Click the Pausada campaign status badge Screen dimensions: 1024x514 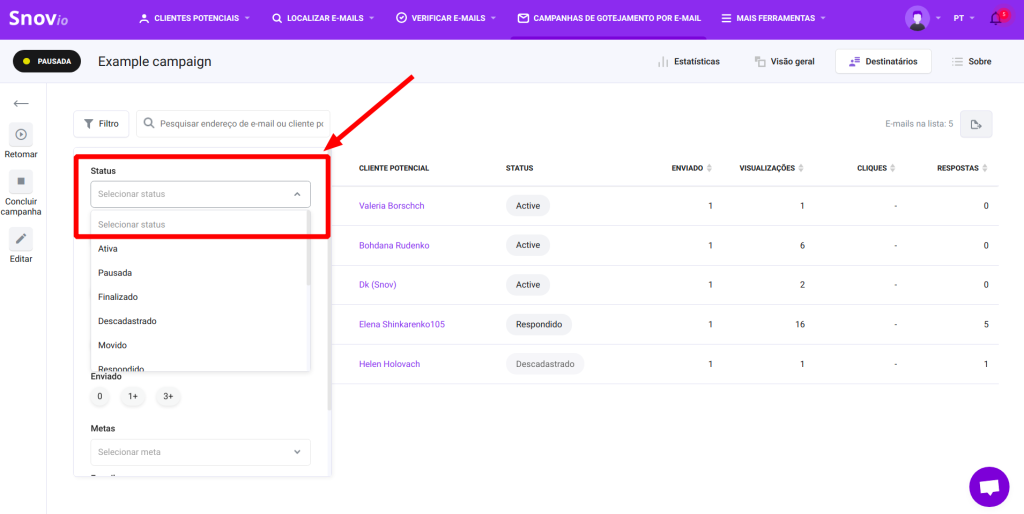(47, 61)
